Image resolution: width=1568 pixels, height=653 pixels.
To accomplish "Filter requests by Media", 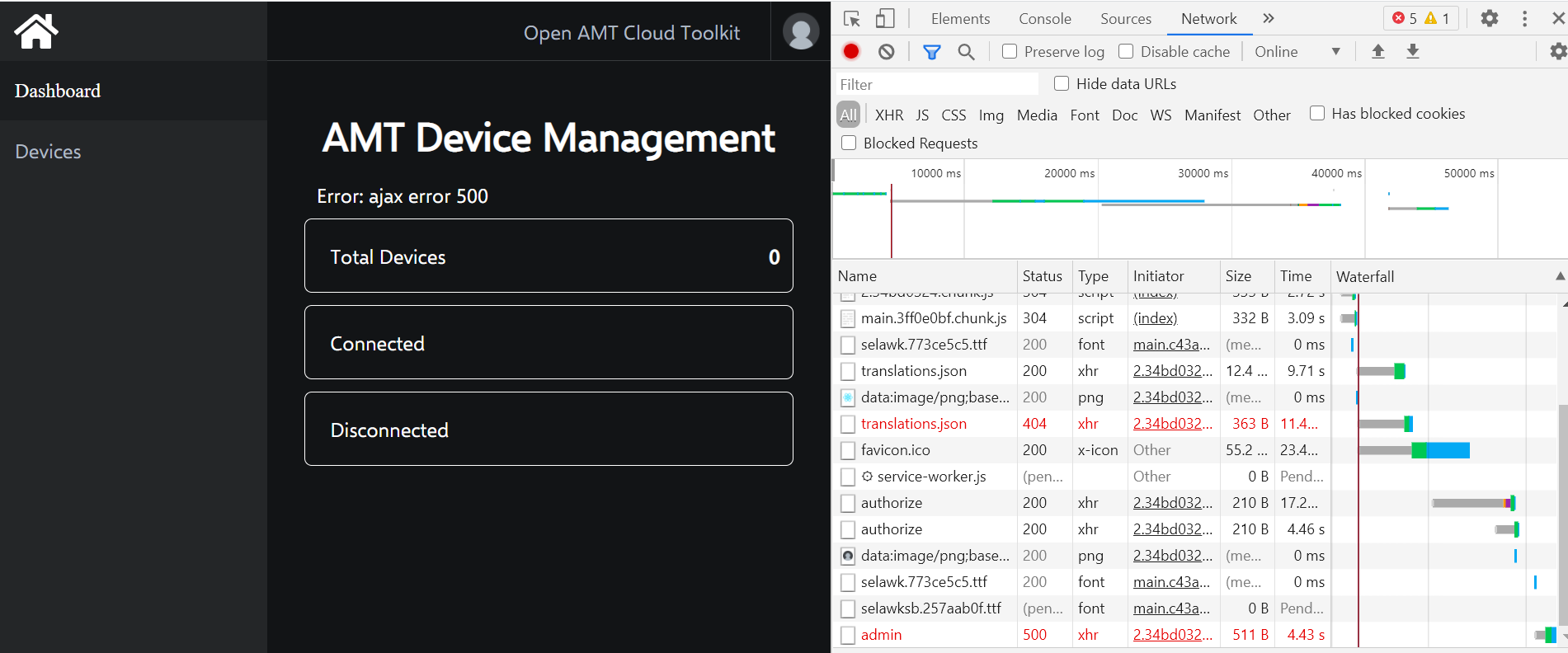I will pos(1037,115).
